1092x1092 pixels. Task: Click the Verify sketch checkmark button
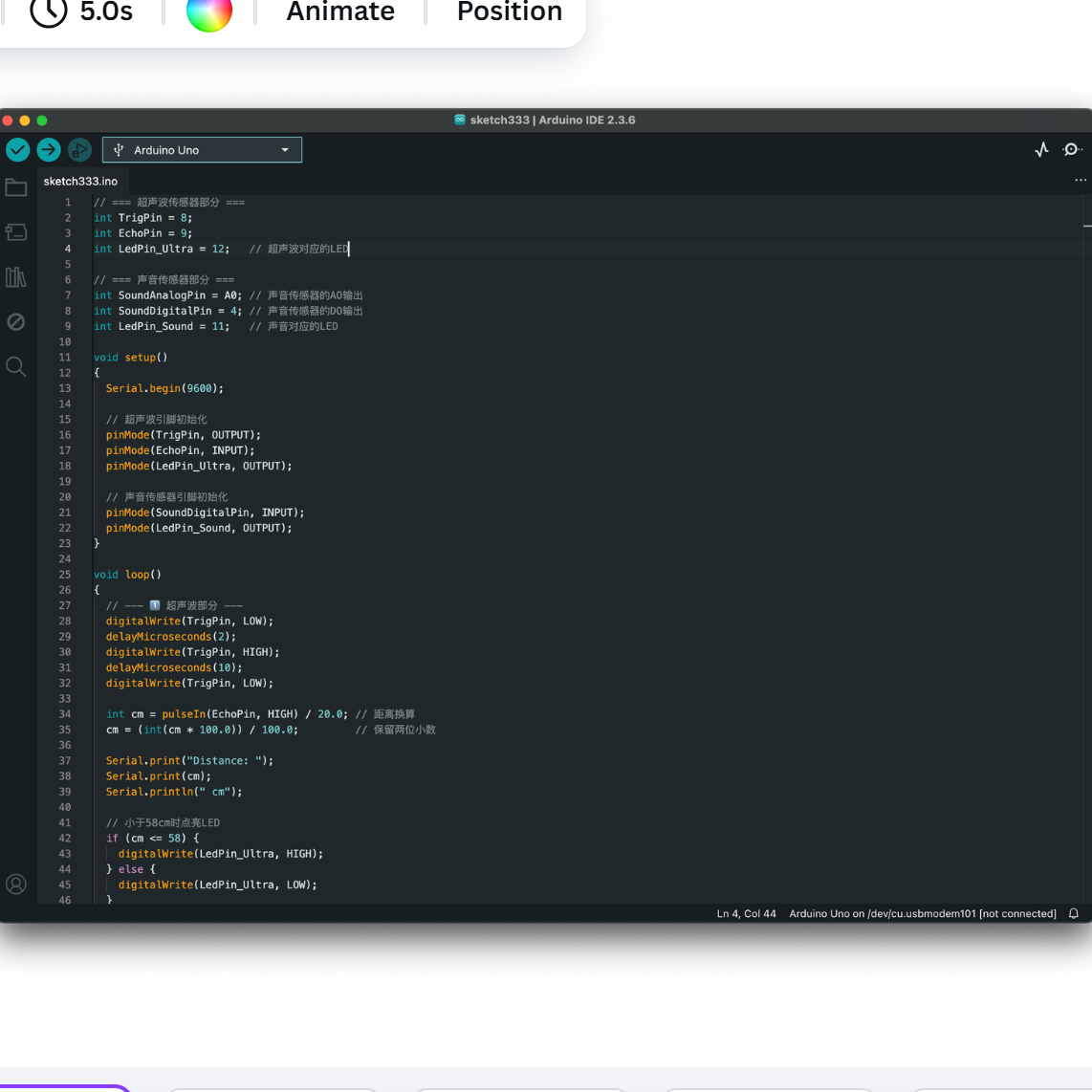point(18,149)
